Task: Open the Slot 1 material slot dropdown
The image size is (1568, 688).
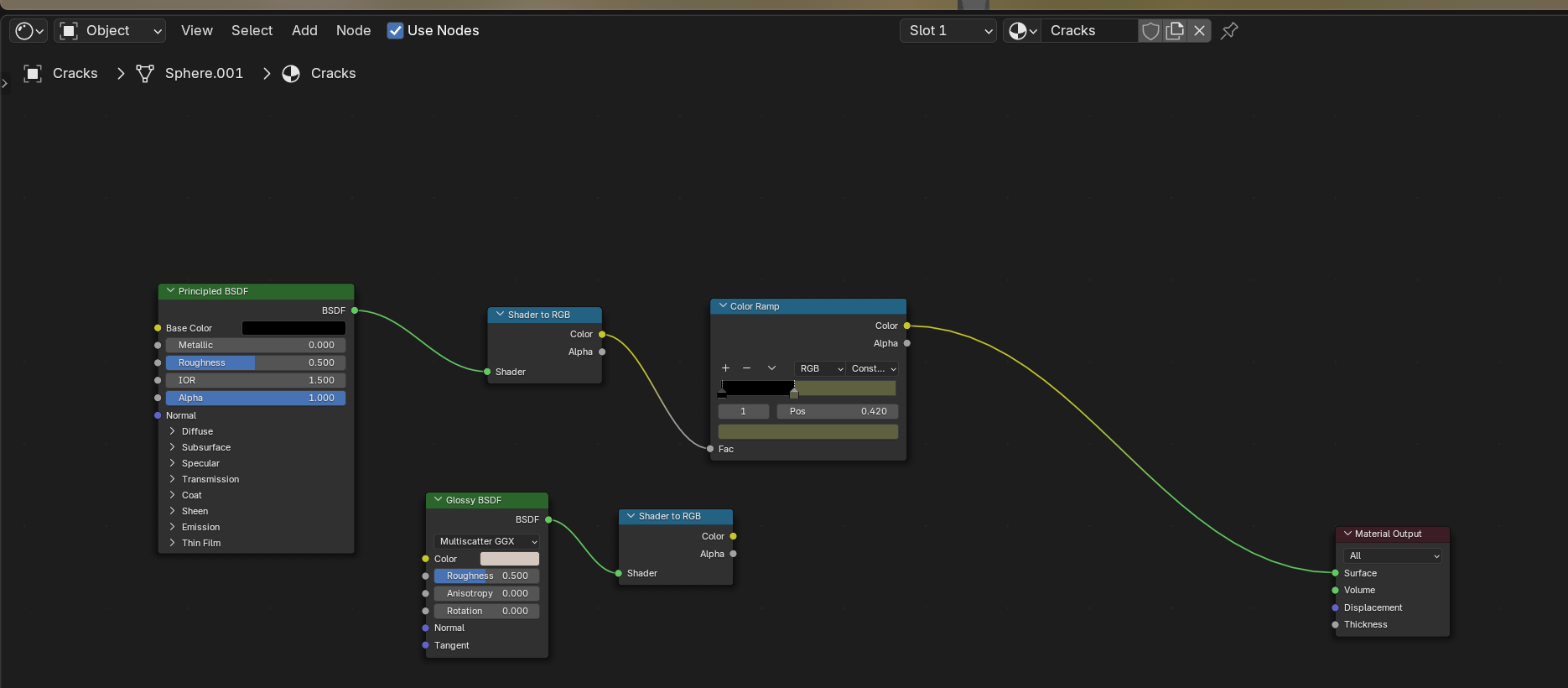Action: (x=948, y=31)
